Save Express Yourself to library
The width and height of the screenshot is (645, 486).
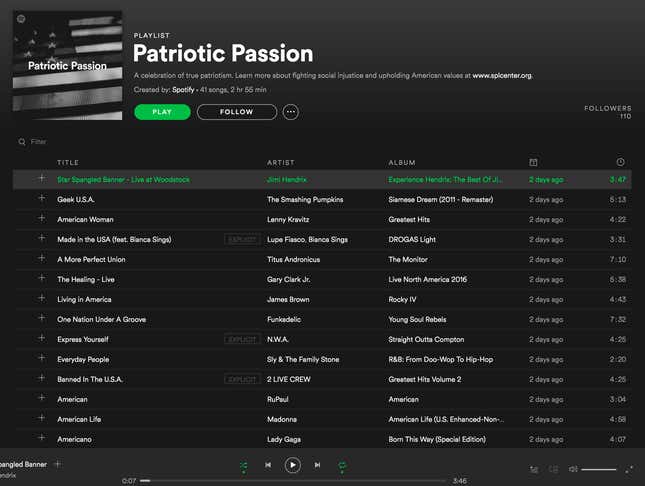[x=42, y=338]
